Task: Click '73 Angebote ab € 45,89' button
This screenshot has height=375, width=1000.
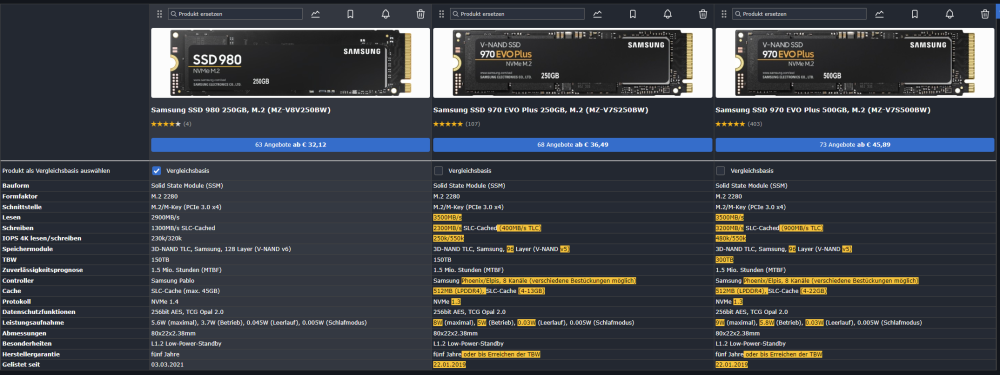Action: click(x=855, y=145)
